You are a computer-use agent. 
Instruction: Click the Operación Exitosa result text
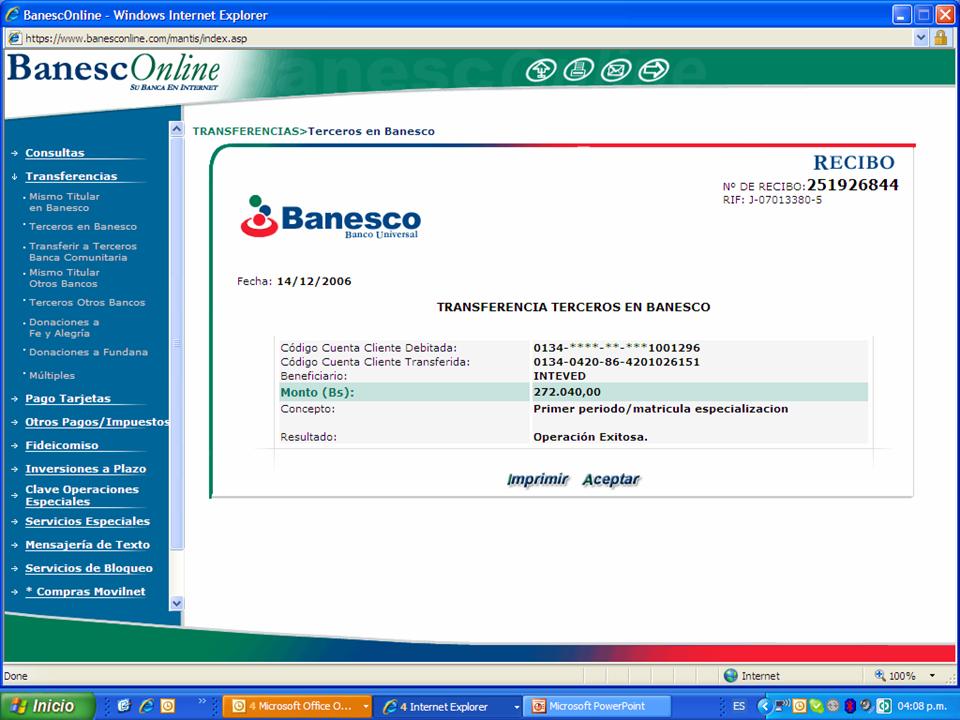tap(590, 437)
